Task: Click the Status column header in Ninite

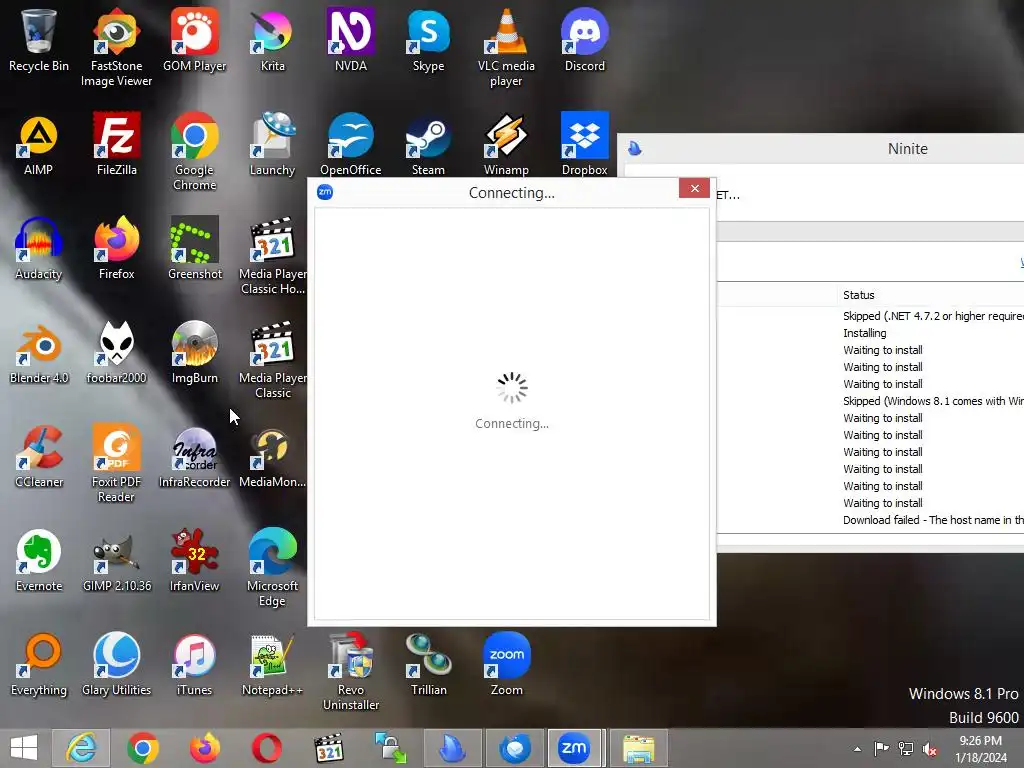Action: click(x=858, y=295)
